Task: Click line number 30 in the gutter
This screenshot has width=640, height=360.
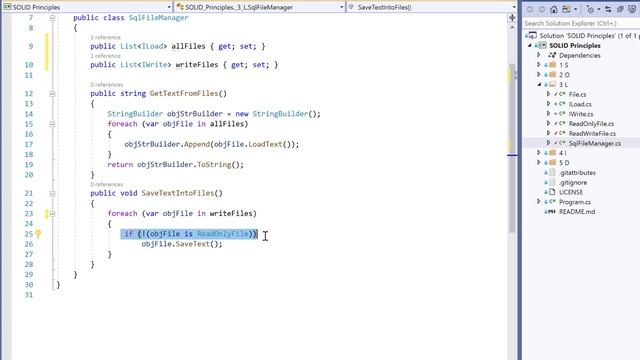Action: [x=29, y=284]
